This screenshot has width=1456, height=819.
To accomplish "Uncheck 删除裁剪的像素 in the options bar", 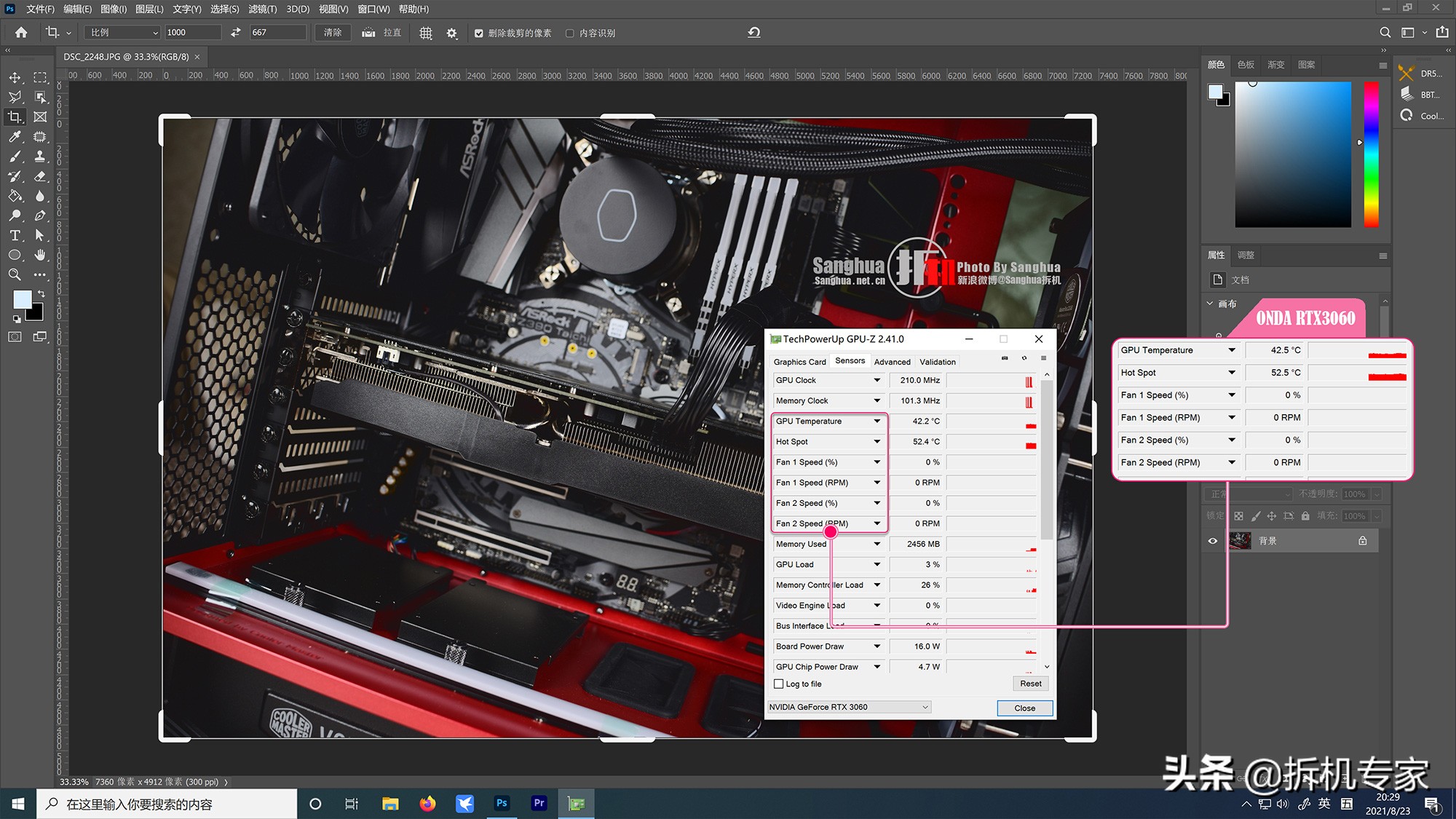I will tap(478, 33).
